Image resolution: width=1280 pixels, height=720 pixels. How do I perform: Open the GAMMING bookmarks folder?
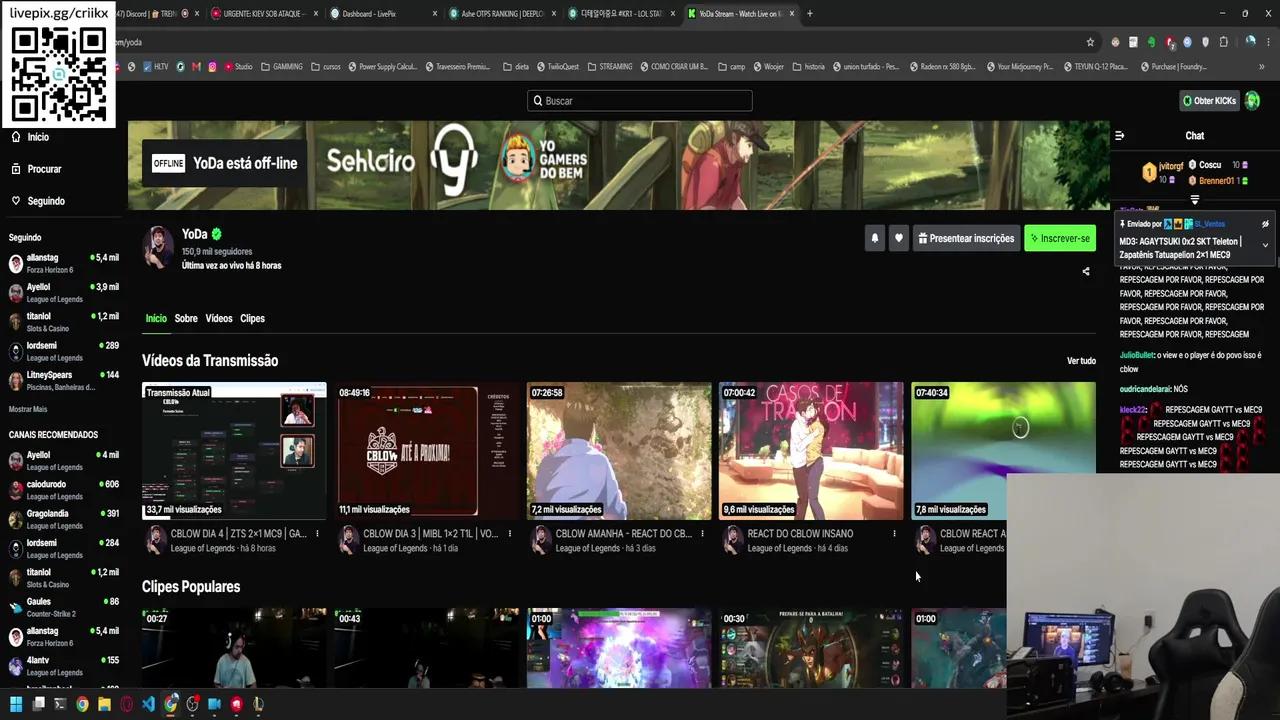(x=282, y=67)
